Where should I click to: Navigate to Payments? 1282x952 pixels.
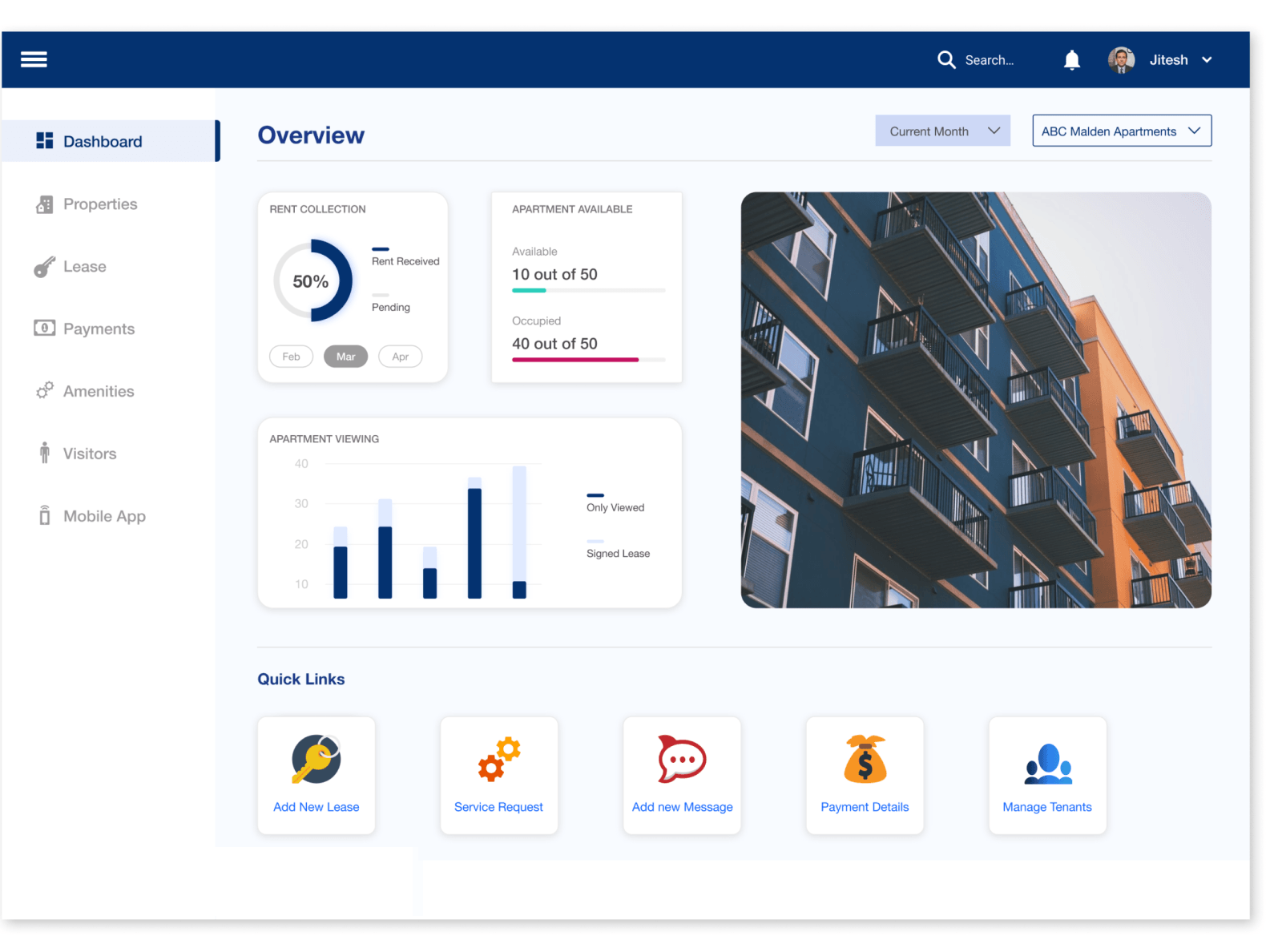click(99, 329)
